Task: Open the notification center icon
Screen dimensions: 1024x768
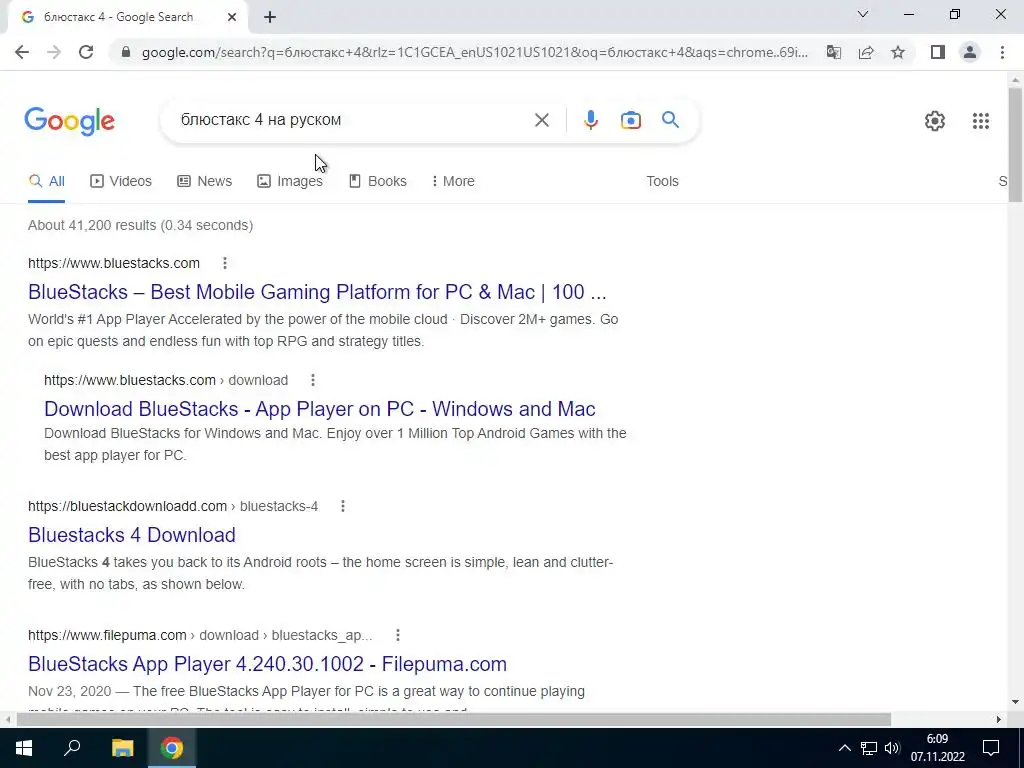Action: (x=991, y=748)
